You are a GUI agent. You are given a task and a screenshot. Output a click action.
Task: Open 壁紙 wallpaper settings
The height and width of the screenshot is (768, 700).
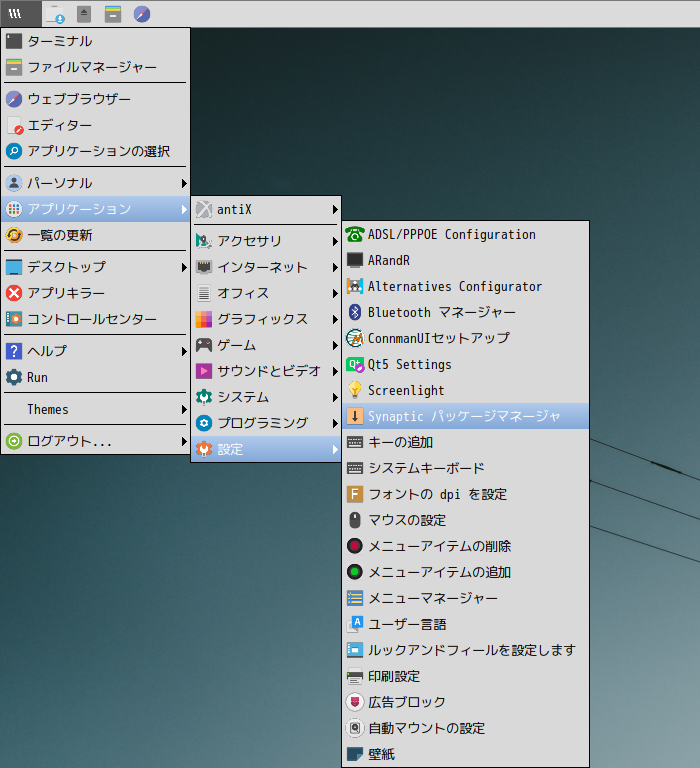(465, 754)
